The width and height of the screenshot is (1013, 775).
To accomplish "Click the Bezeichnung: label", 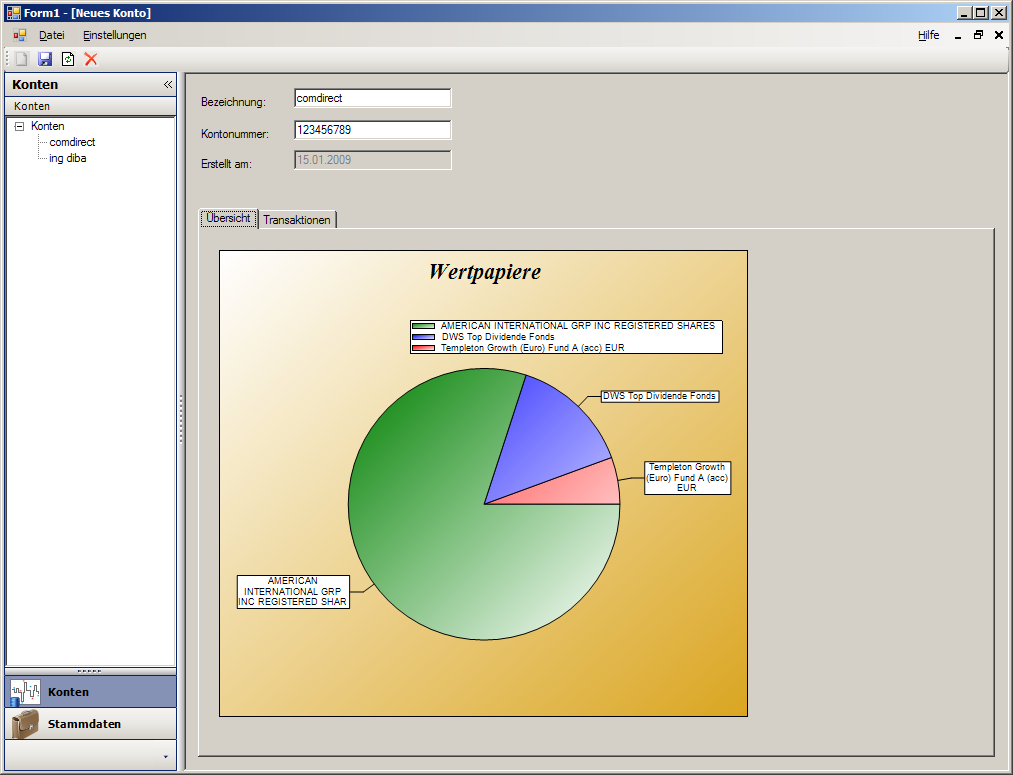I will [x=233, y=102].
